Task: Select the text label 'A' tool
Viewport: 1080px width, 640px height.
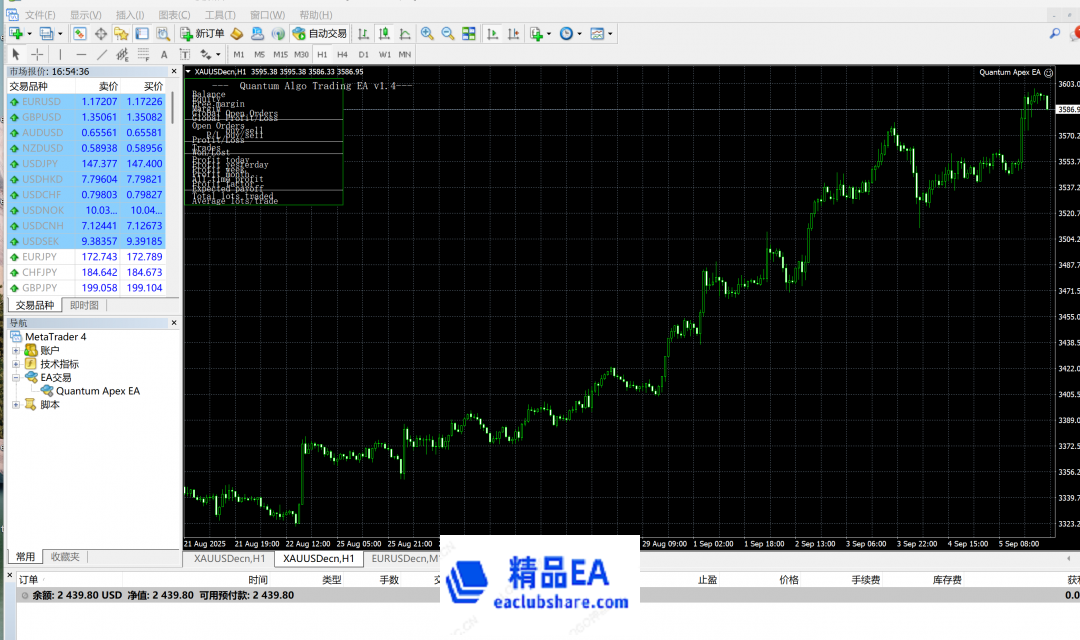Action: 164,54
